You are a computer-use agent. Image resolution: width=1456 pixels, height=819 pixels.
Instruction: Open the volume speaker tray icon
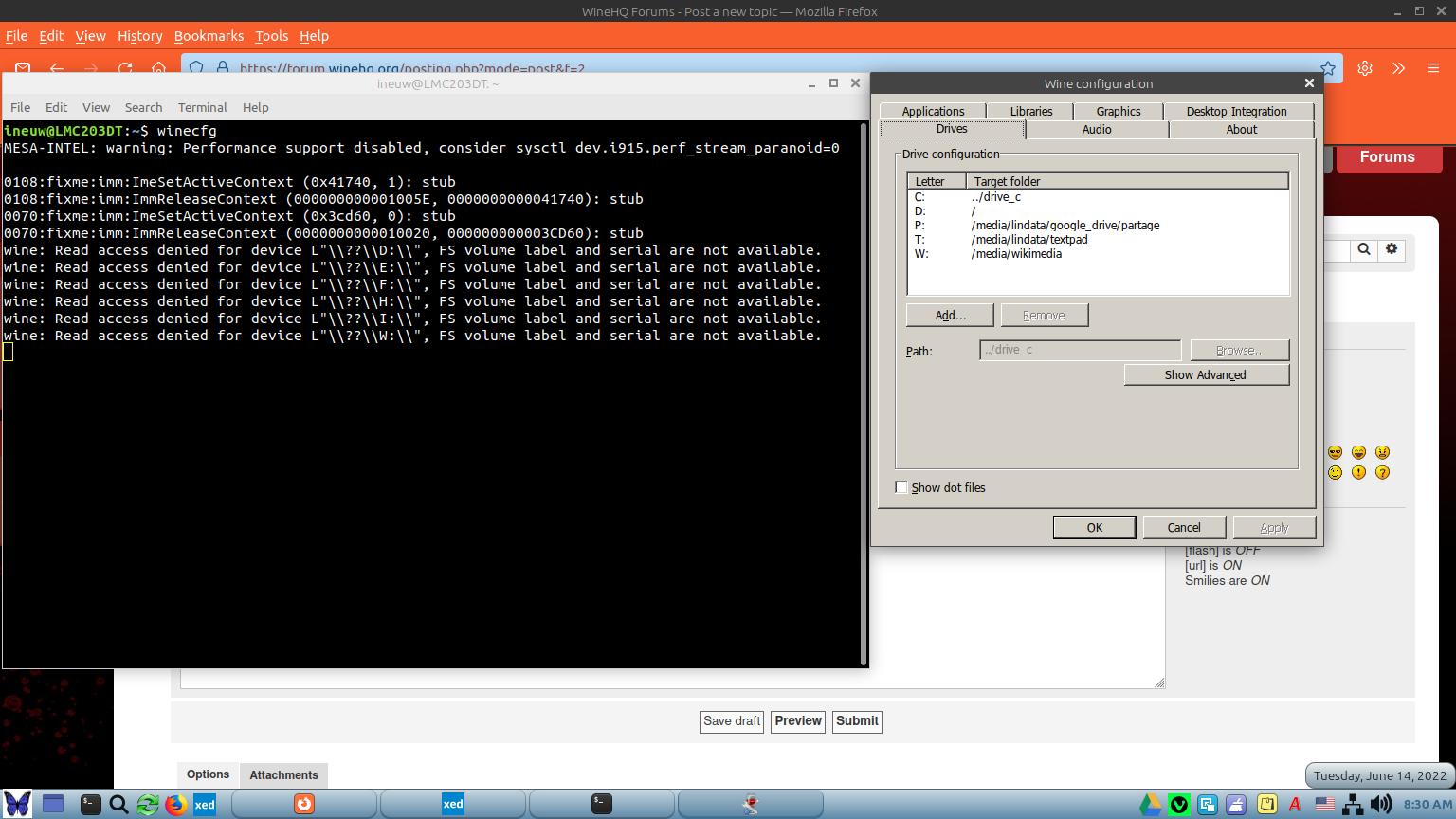click(x=1381, y=805)
